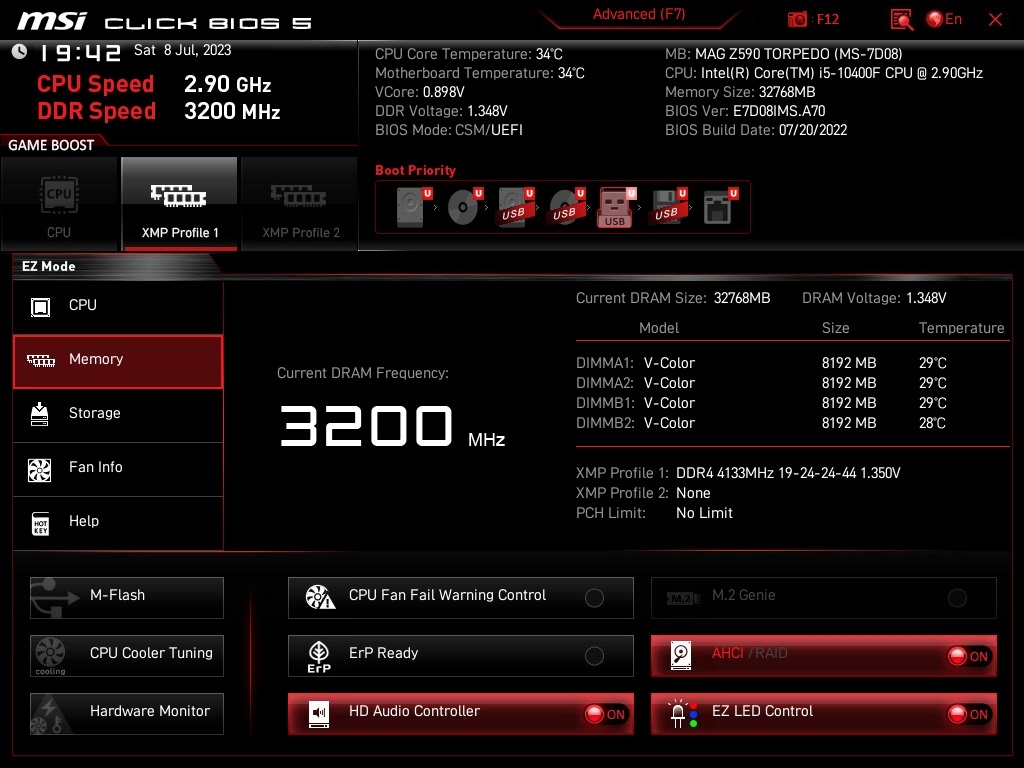
Task: Open the Hardware Monitor
Action: point(127,714)
